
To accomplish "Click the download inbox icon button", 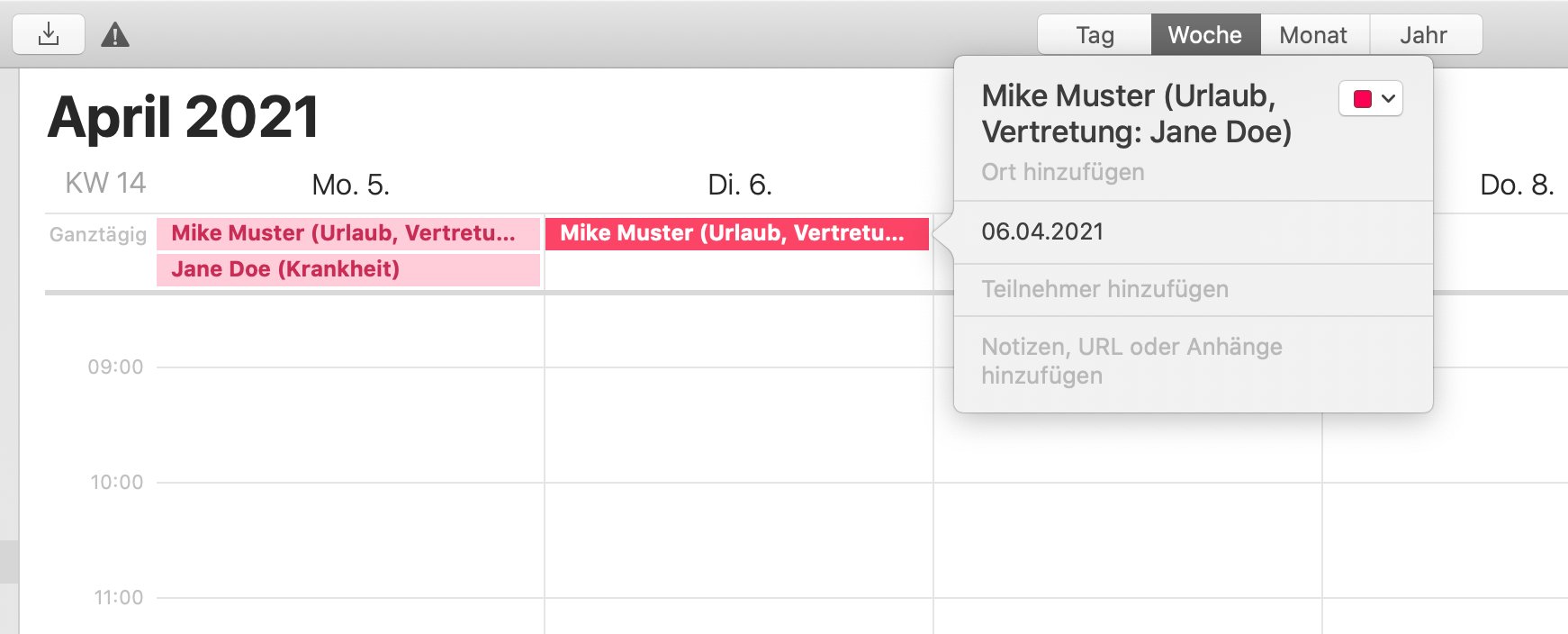I will (x=49, y=34).
